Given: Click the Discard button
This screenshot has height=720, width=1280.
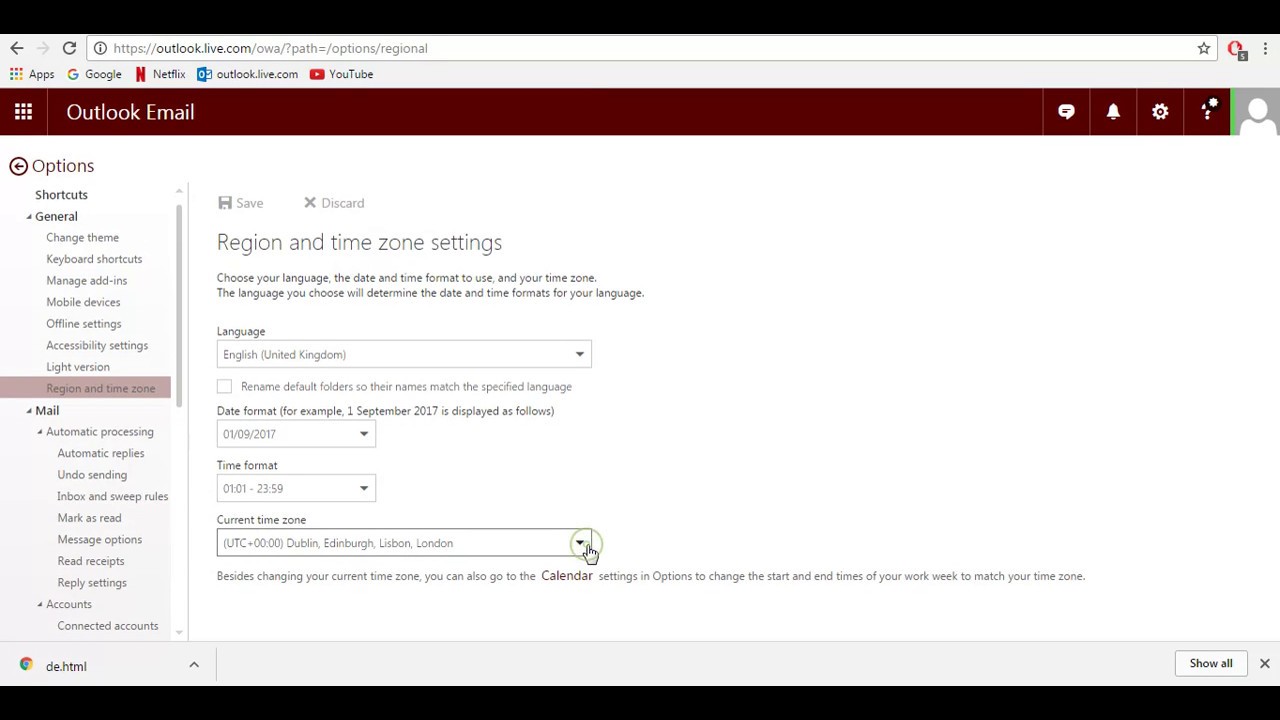Looking at the screenshot, I should 334,203.
